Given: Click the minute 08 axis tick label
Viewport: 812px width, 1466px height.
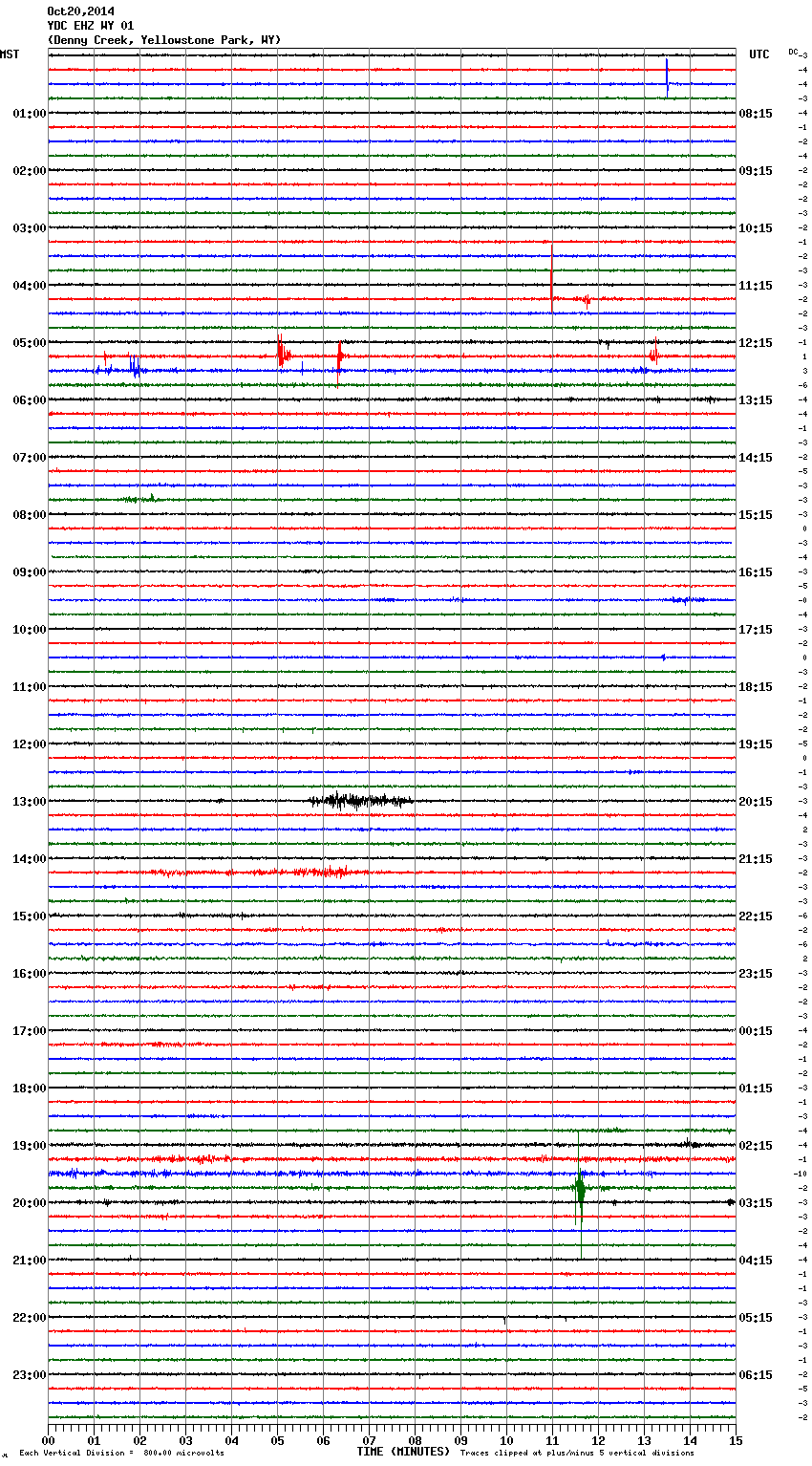Looking at the screenshot, I should click(415, 1440).
